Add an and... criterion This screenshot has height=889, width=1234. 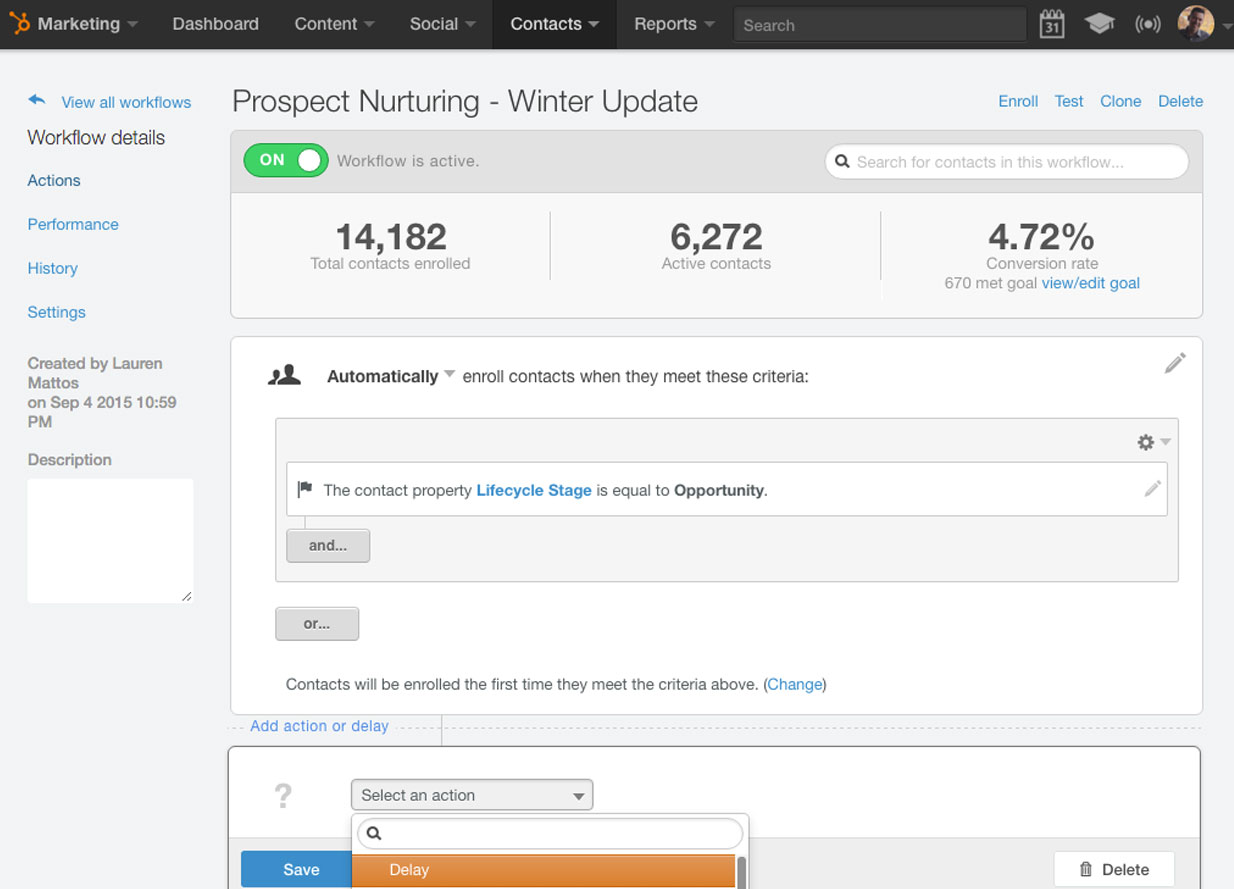coord(328,546)
